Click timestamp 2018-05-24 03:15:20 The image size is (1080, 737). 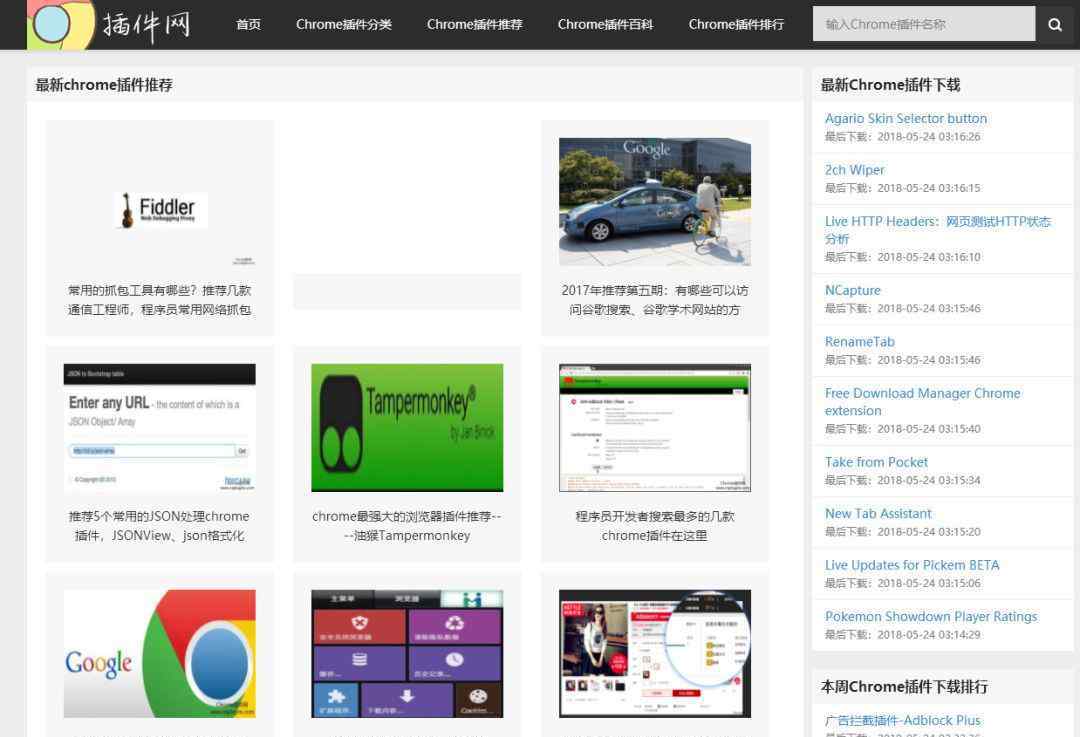coord(928,532)
